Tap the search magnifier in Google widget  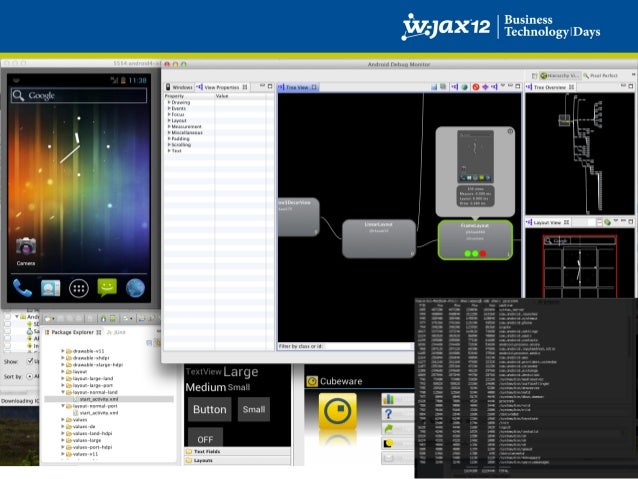click(x=18, y=95)
